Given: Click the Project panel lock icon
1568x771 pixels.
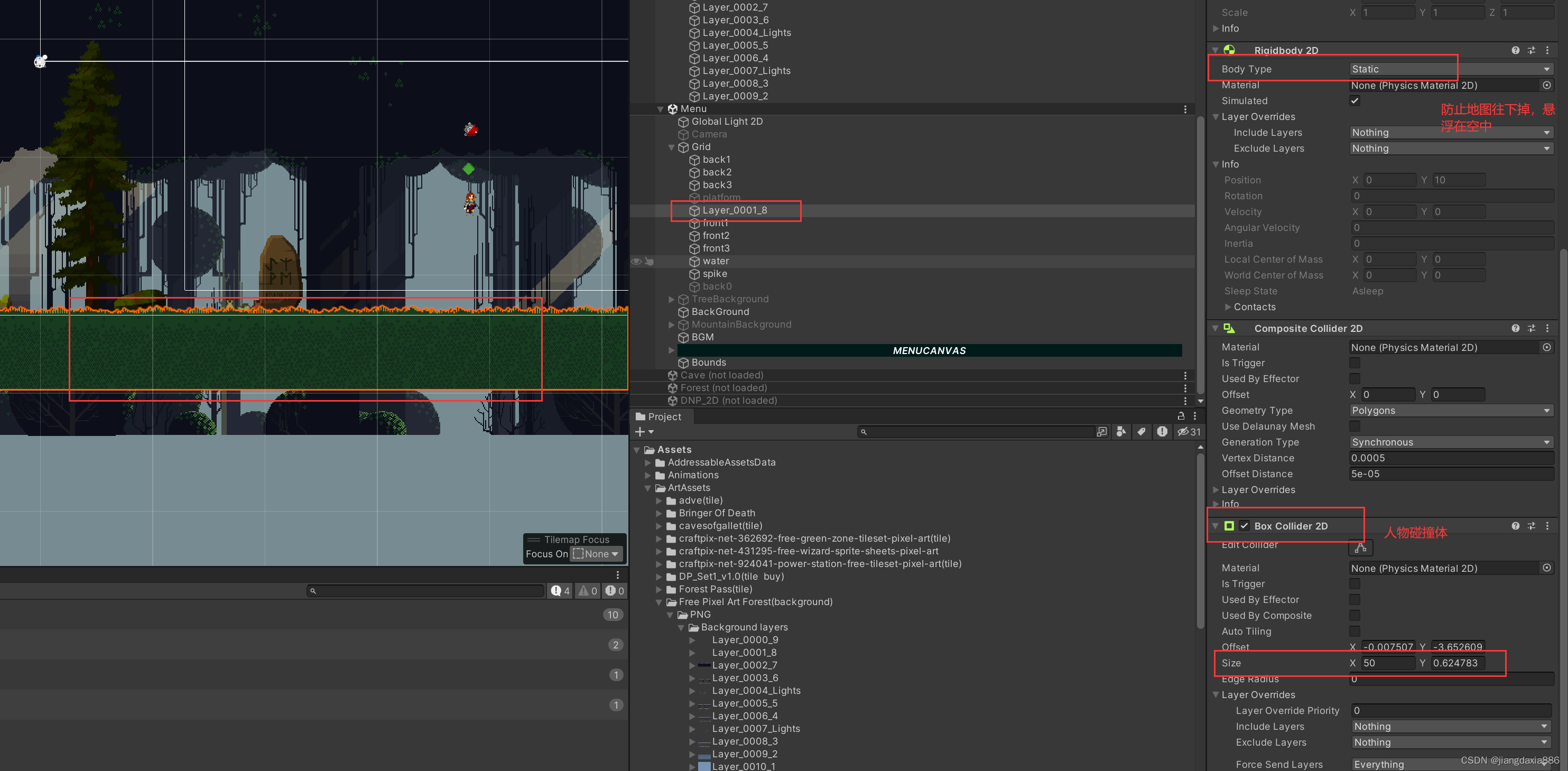Looking at the screenshot, I should [1181, 416].
